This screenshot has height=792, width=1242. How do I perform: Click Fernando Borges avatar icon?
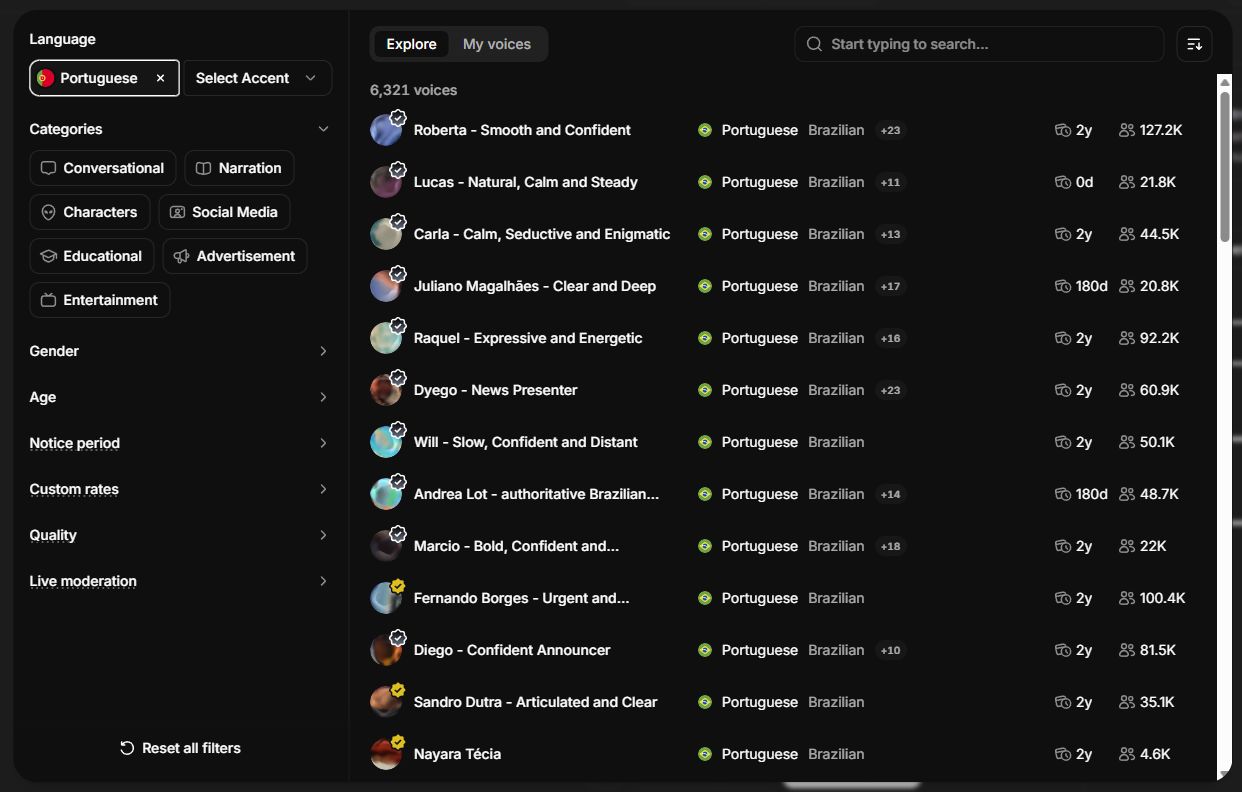386,598
